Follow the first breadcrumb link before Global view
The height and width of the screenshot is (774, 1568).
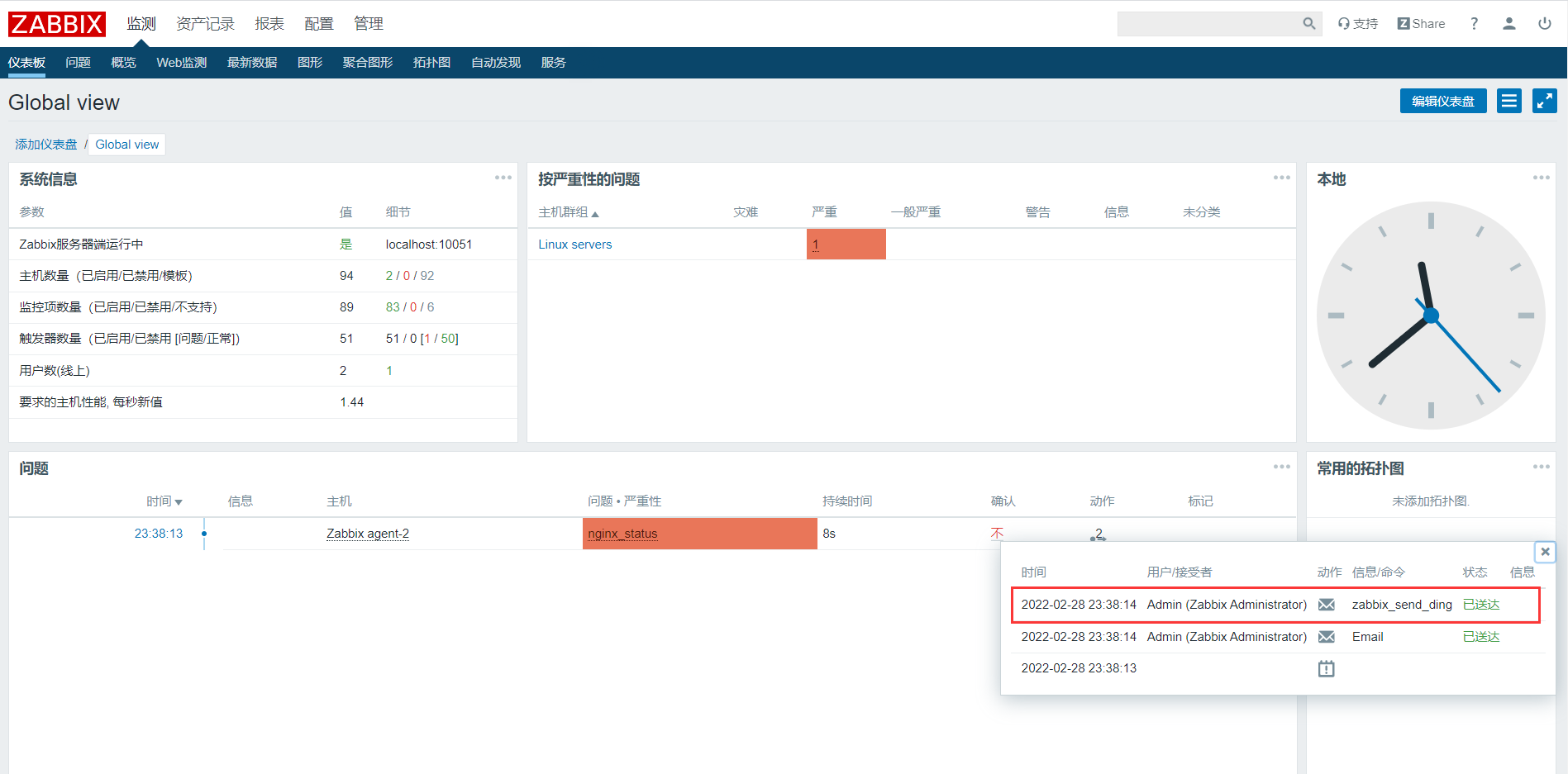tap(46, 145)
